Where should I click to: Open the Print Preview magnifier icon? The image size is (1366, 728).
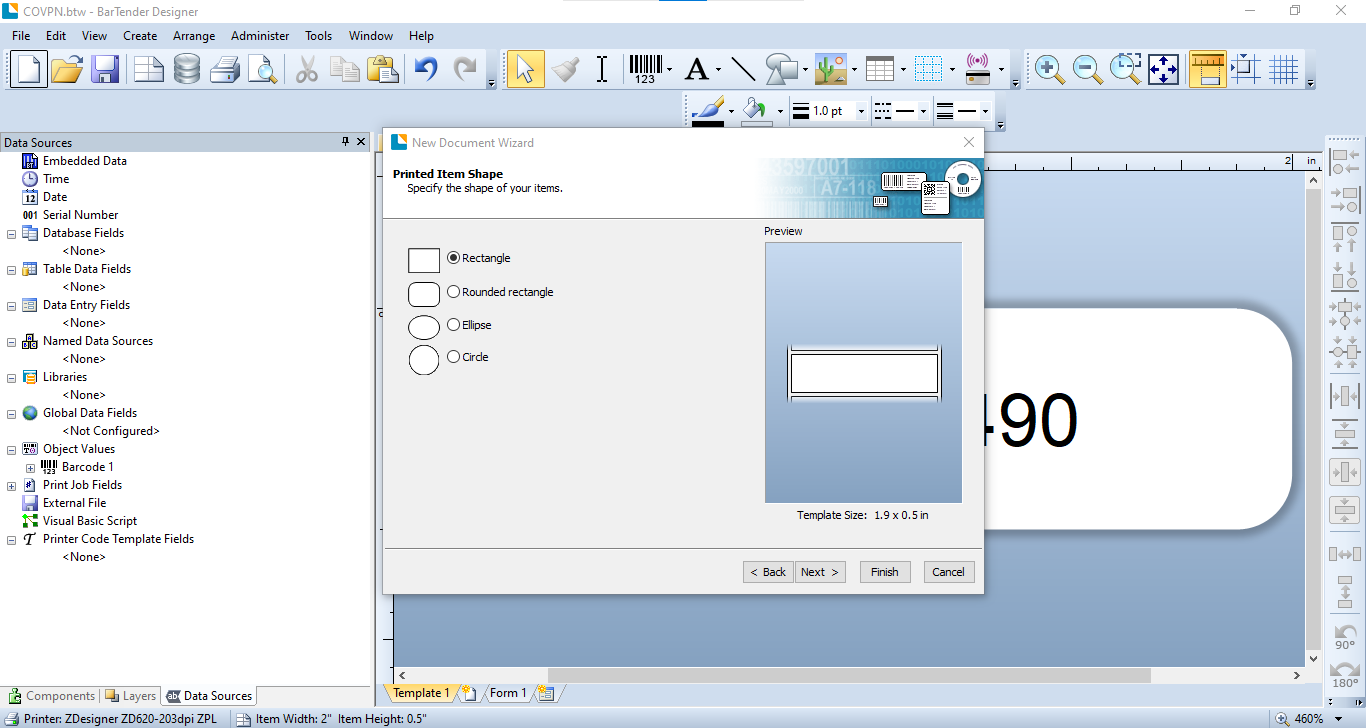(262, 69)
